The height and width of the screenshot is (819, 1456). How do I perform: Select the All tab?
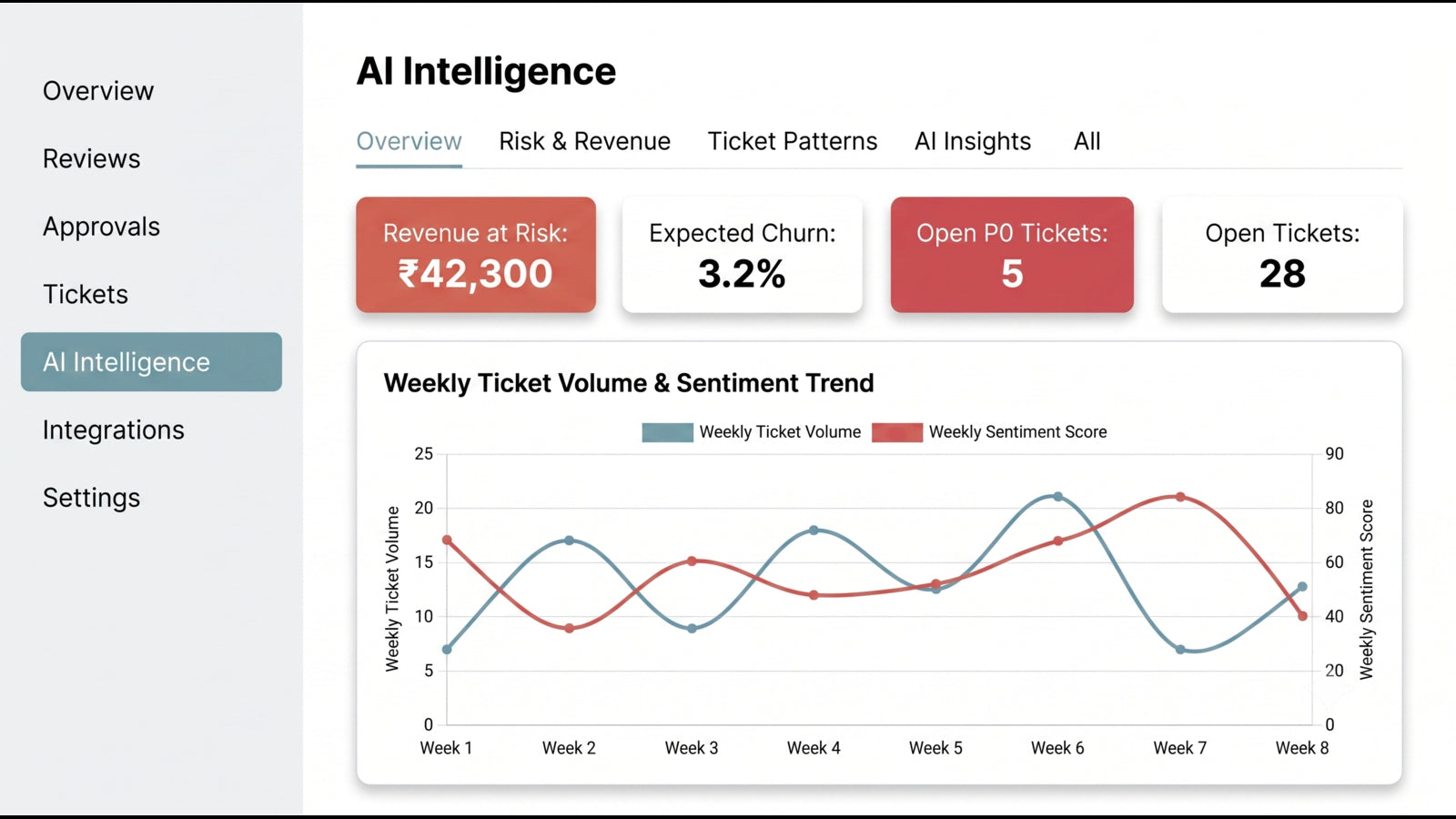(1087, 142)
